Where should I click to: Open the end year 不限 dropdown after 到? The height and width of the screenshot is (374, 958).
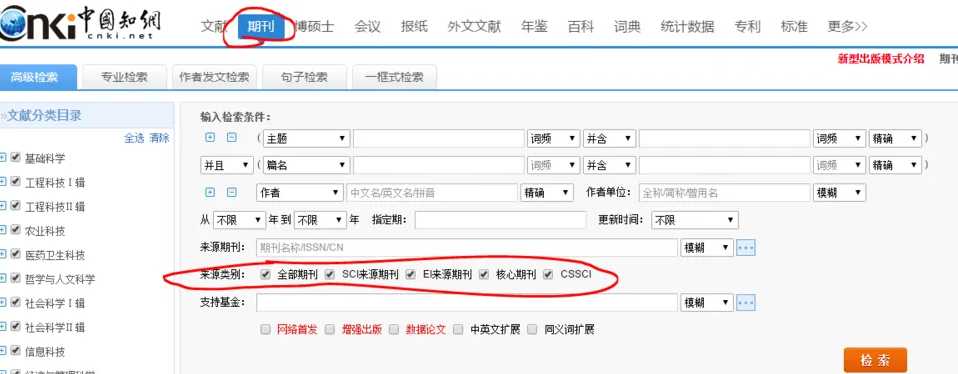click(x=320, y=220)
